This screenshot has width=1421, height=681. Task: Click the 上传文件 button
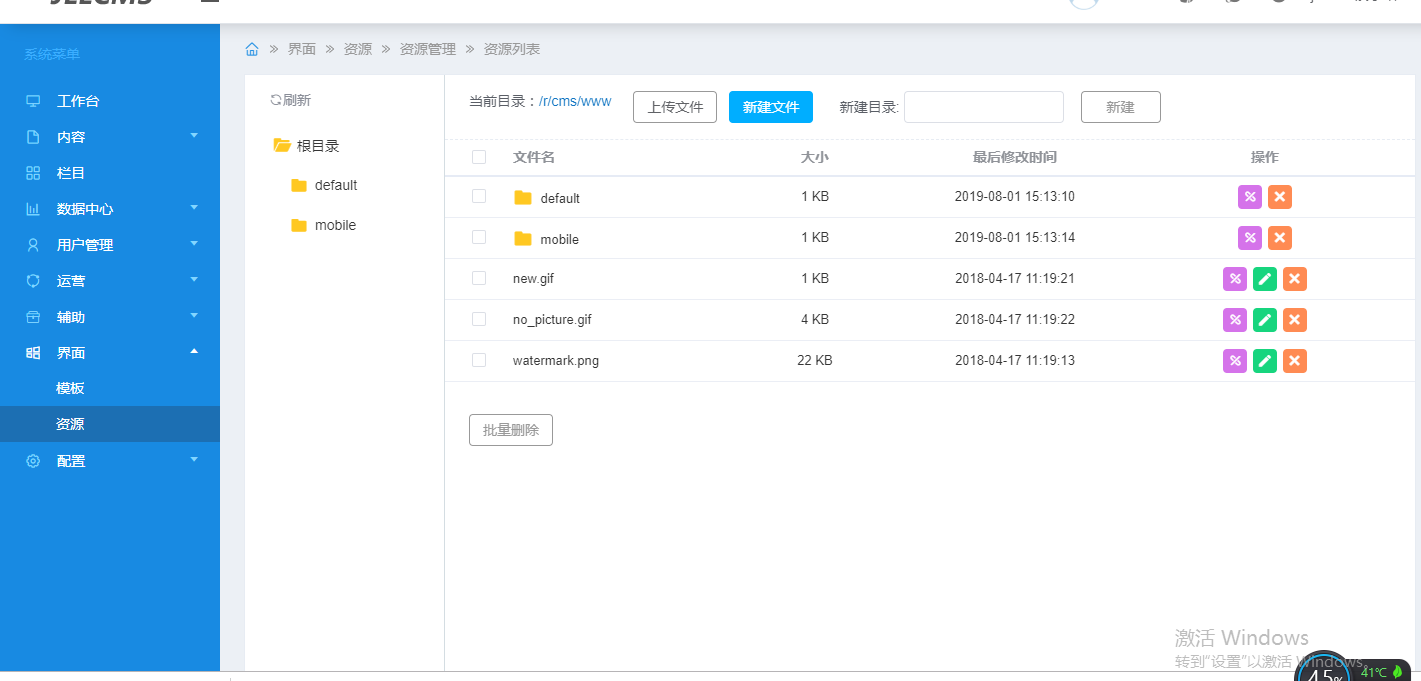675,107
